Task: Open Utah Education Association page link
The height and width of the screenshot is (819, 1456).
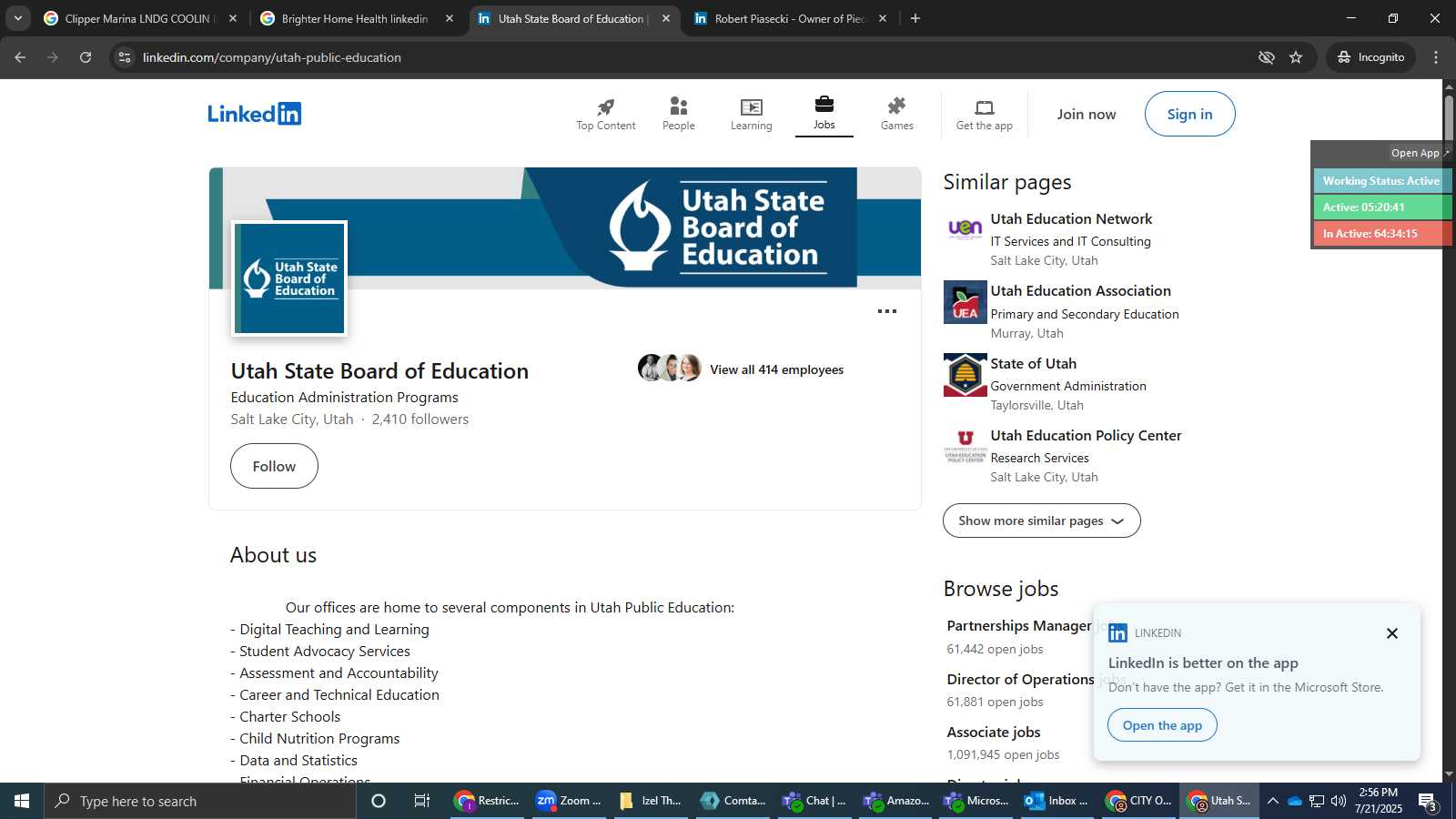Action: click(1080, 290)
